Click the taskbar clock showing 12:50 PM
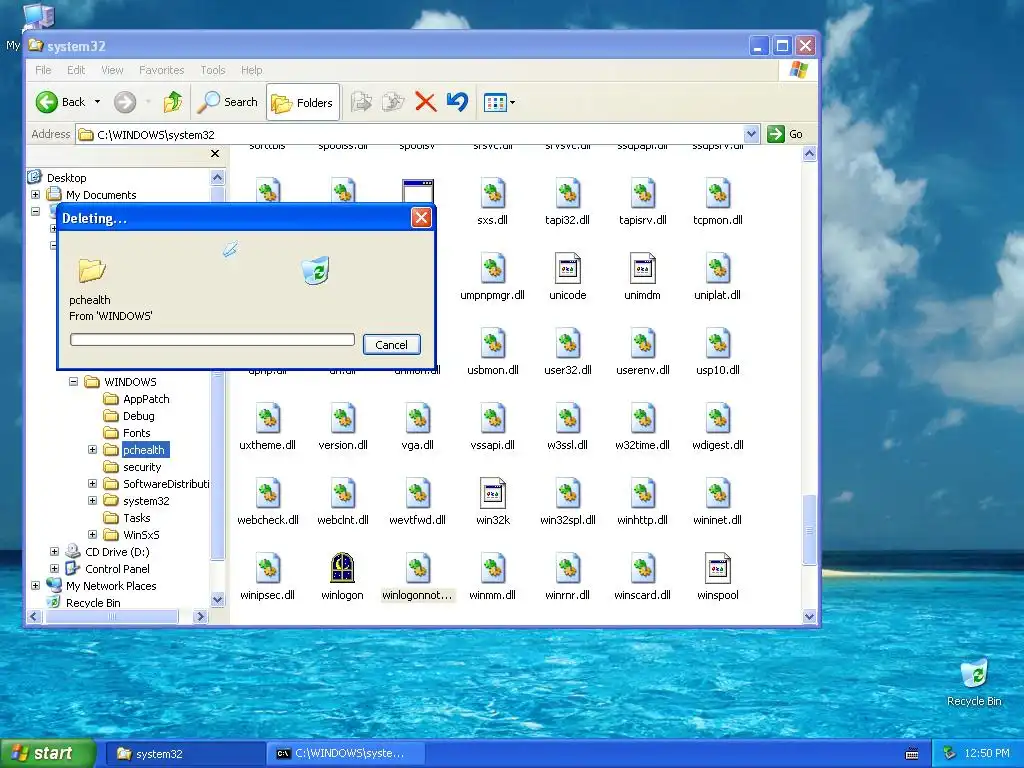The width and height of the screenshot is (1024, 768). pos(987,754)
